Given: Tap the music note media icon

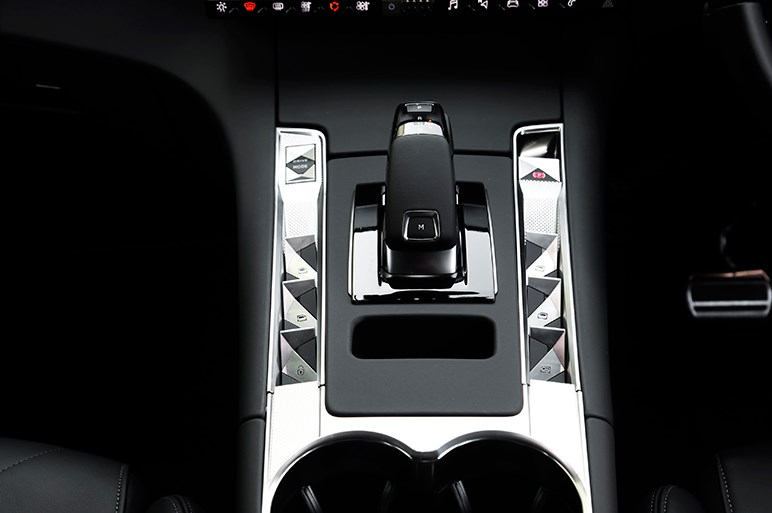Looking at the screenshot, I should [x=452, y=5].
